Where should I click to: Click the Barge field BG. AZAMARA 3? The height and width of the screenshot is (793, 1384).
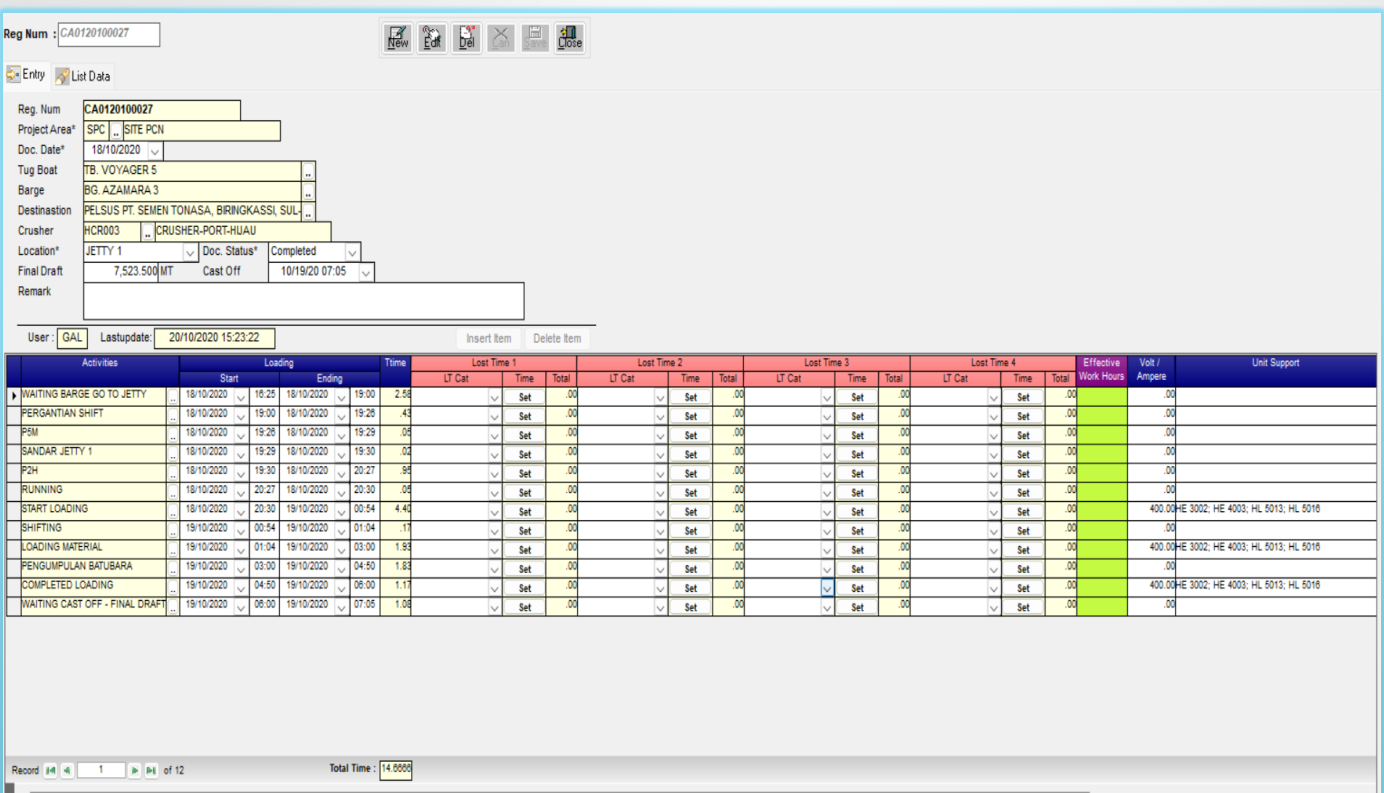click(x=192, y=191)
